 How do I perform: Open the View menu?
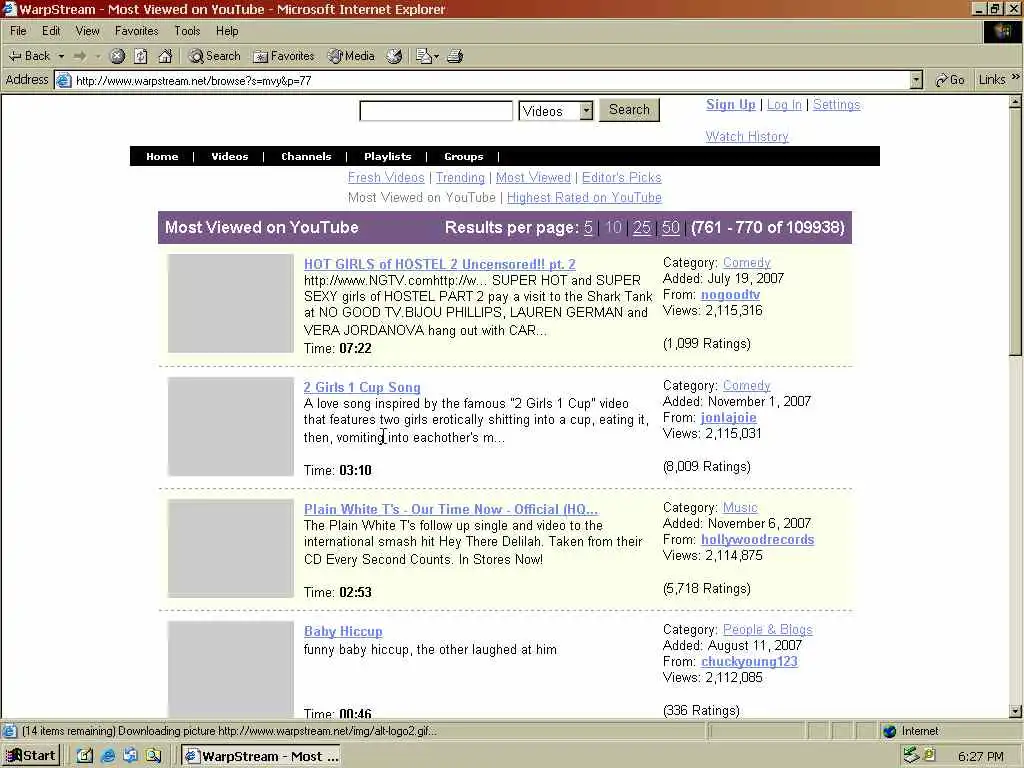coord(88,31)
